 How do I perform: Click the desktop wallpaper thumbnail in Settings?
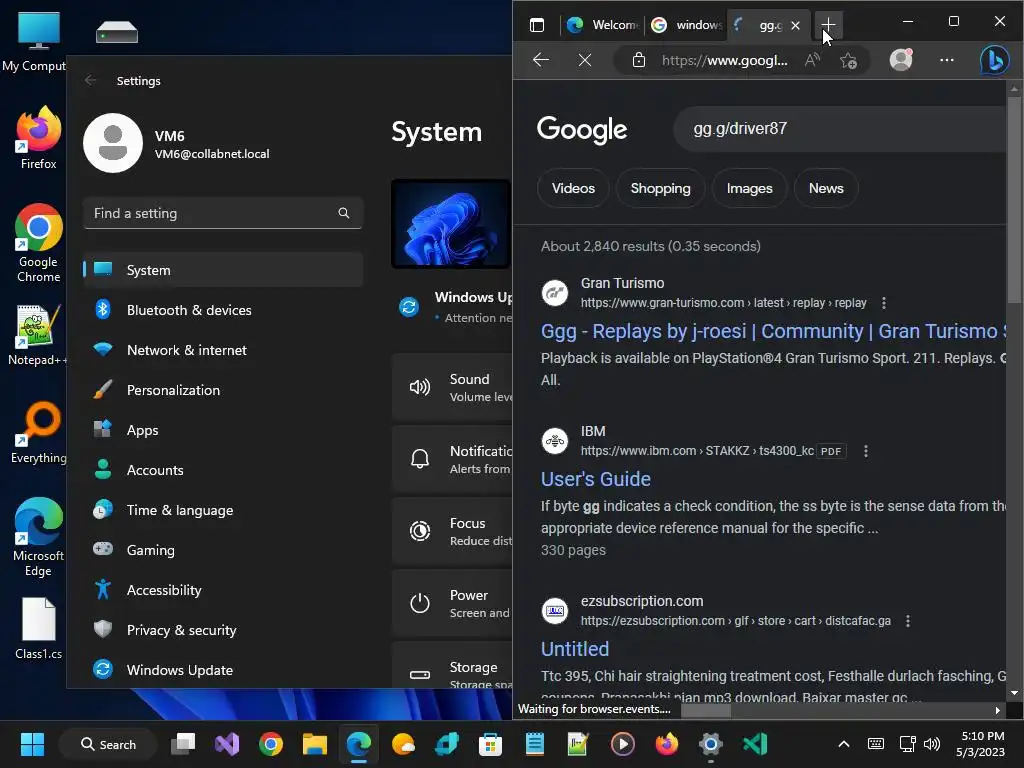(451, 224)
